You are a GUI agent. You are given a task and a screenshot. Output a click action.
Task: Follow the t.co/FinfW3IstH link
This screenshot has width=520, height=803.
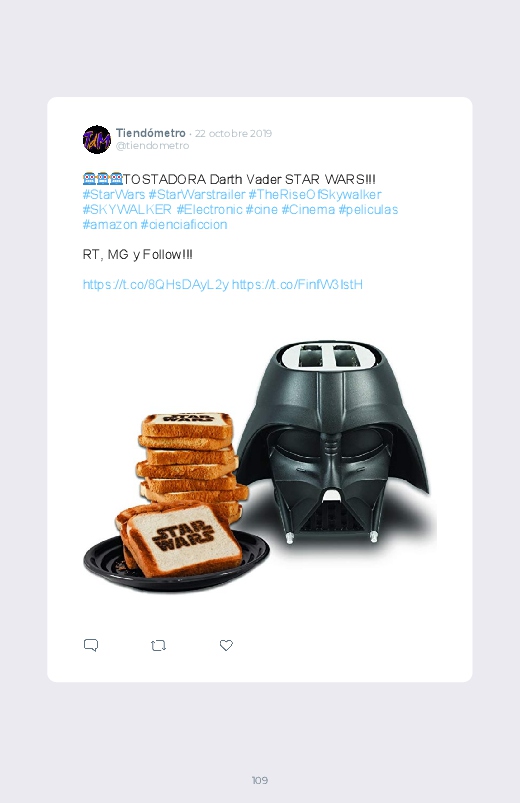(298, 285)
